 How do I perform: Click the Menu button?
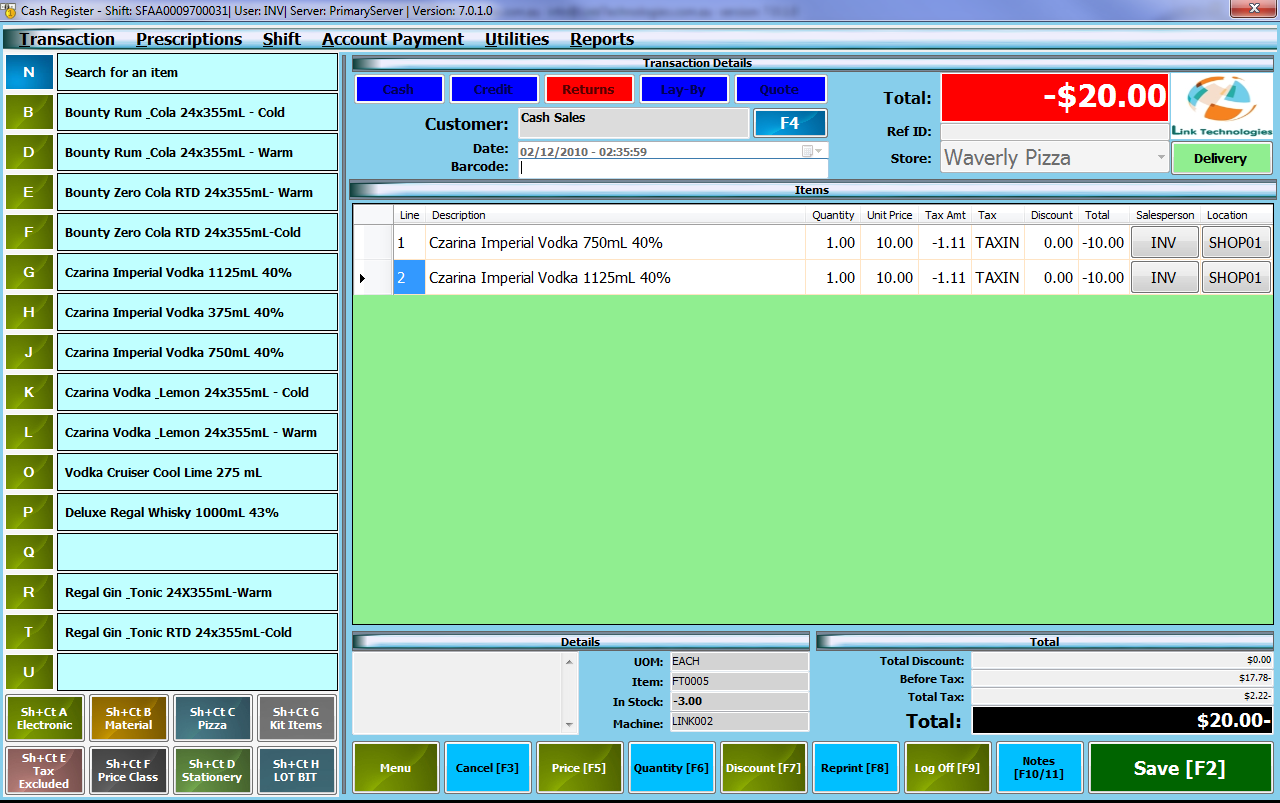tap(396, 768)
